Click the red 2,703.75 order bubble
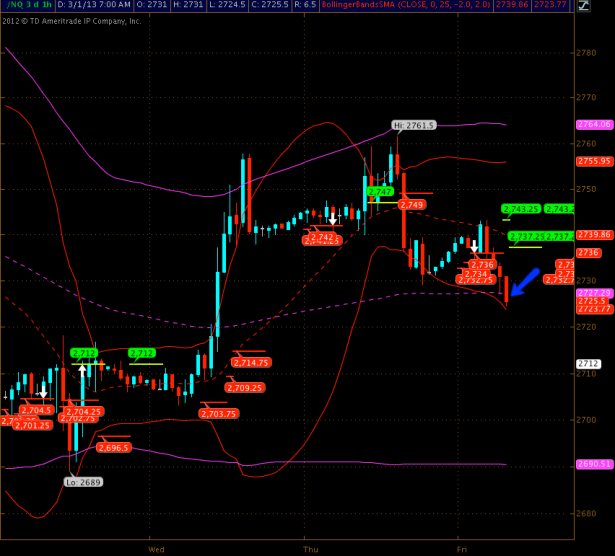Screen dimensions: 615x556 click(x=219, y=414)
